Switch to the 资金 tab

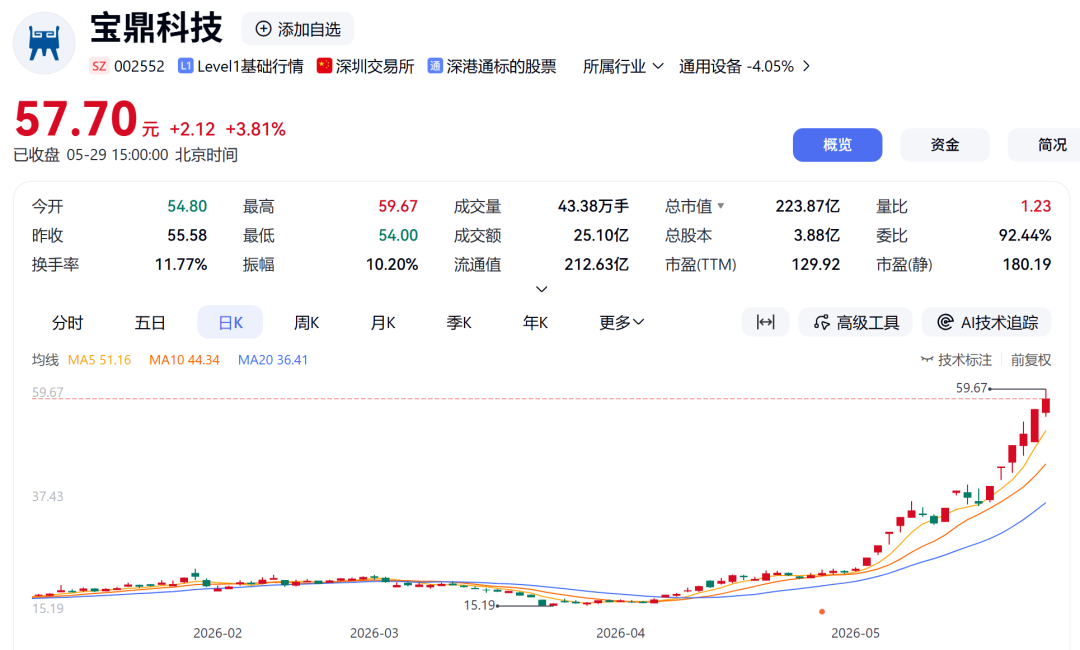point(944,145)
